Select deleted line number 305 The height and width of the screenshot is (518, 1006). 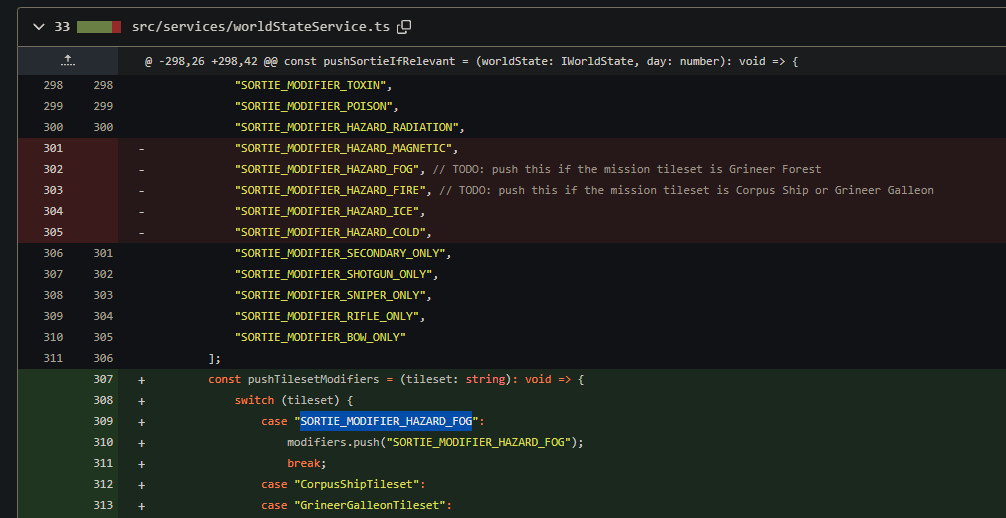tap(53, 232)
